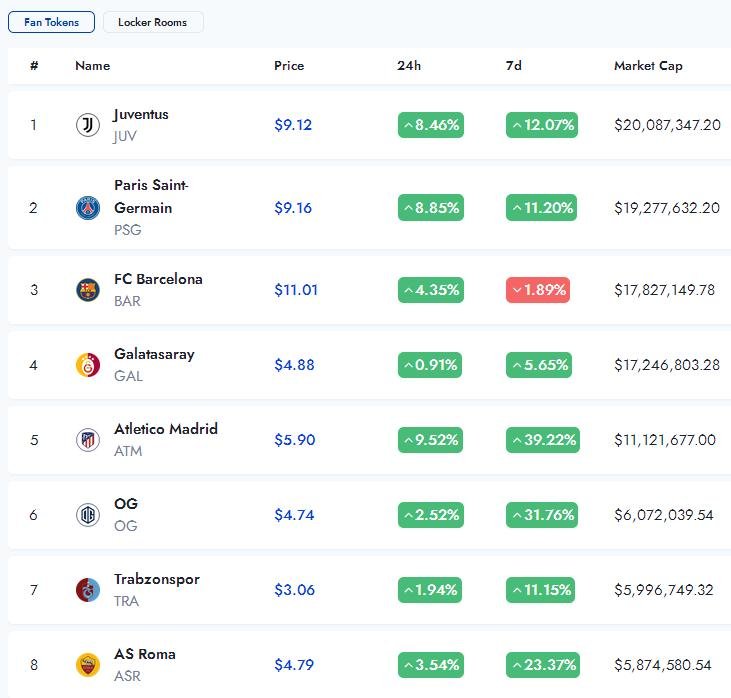This screenshot has height=698, width=731.
Task: Click the Trabzonspor 24h badge 1.94%
Action: coord(430,590)
